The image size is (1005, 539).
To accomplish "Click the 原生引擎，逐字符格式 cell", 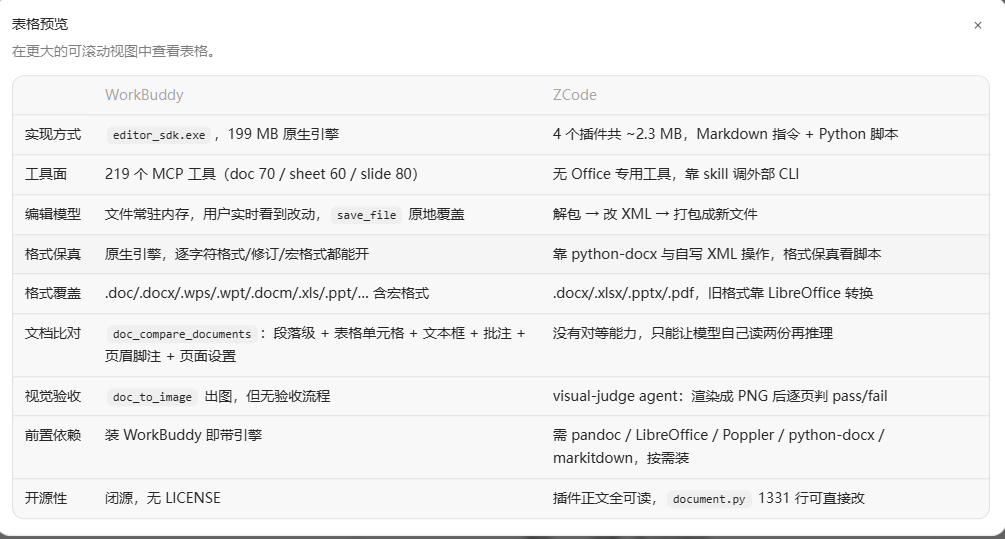I will [237, 254].
